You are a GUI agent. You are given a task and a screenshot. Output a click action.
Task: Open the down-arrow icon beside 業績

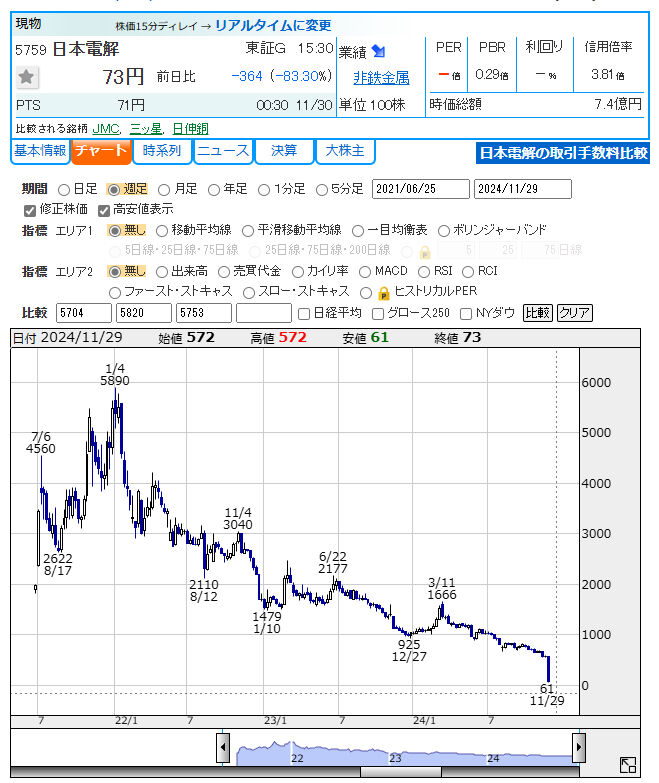click(378, 51)
